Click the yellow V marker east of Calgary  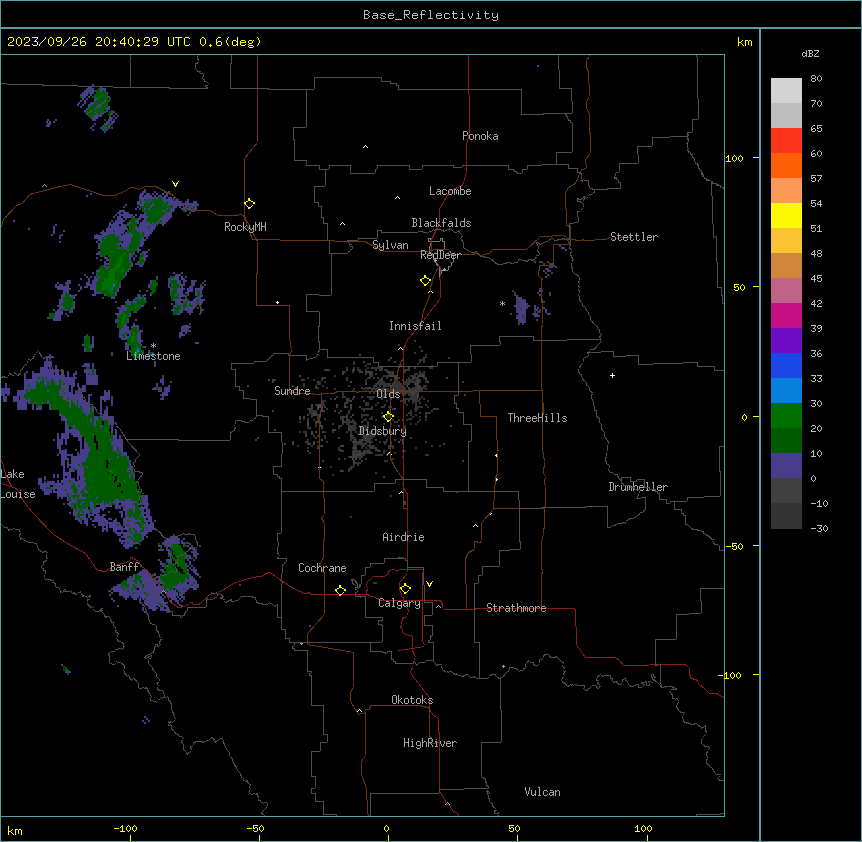coord(429,584)
